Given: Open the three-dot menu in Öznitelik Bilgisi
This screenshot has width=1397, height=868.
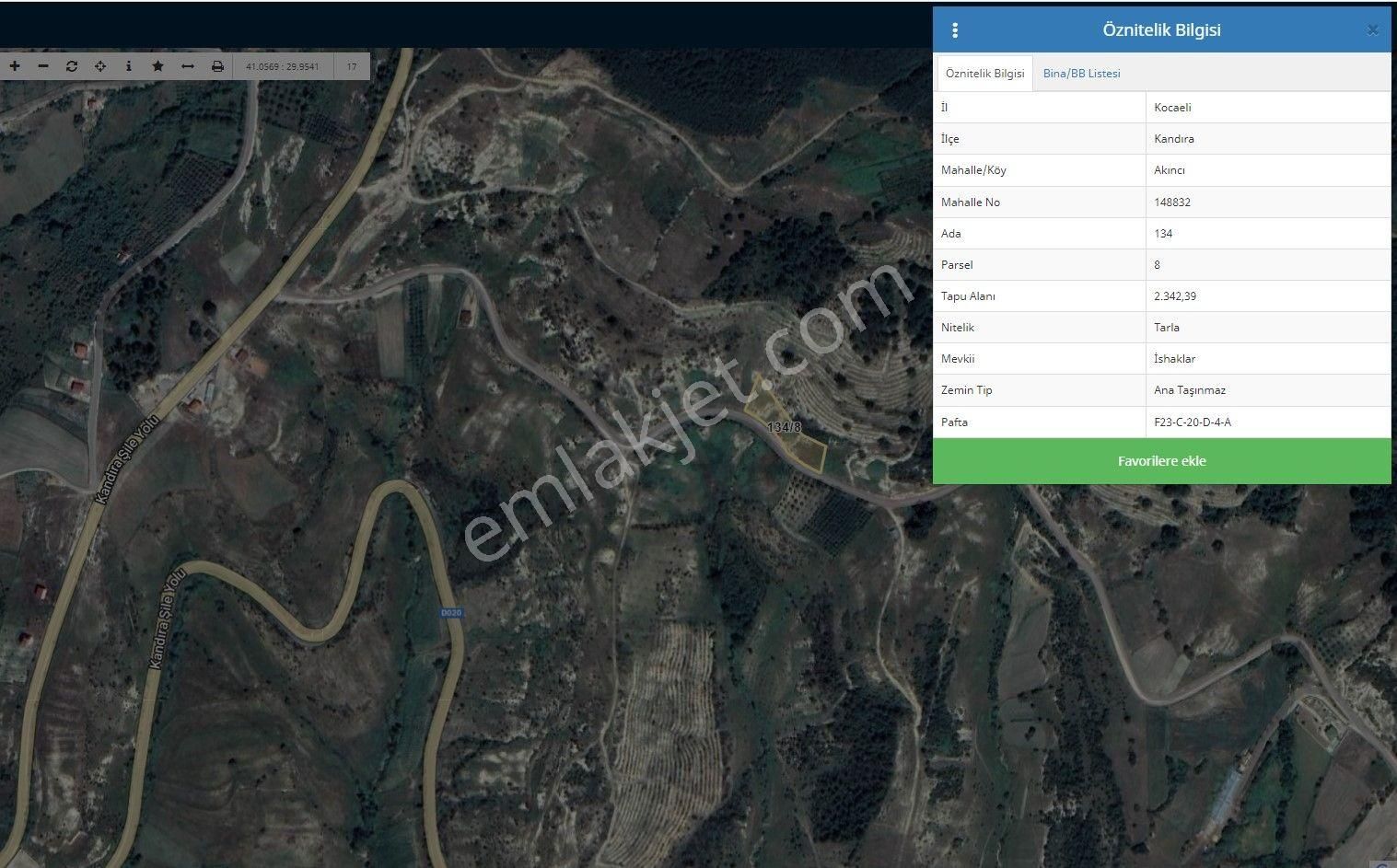Looking at the screenshot, I should pyautogui.click(x=955, y=30).
